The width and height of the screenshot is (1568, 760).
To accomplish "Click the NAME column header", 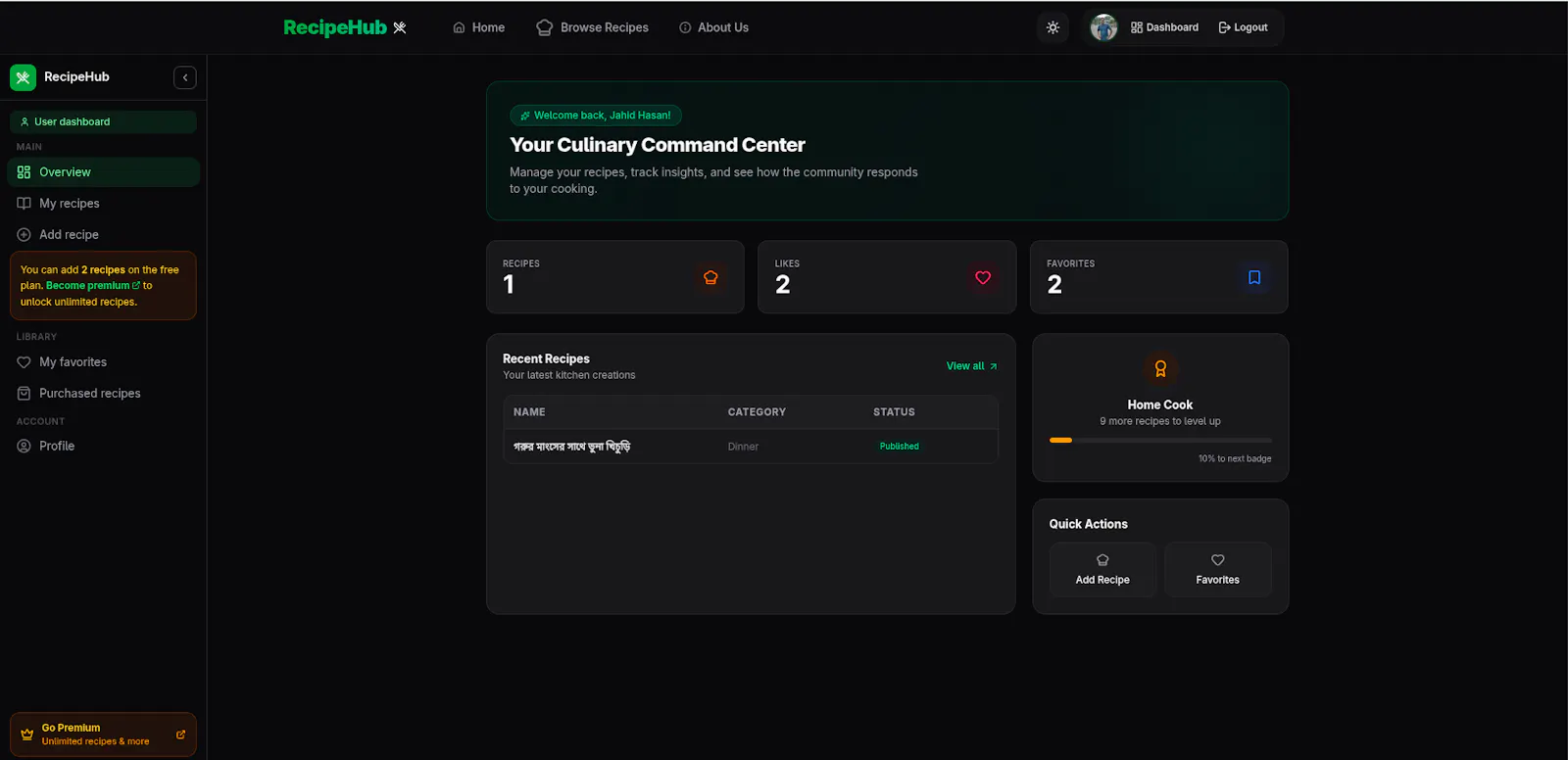I will click(x=529, y=412).
